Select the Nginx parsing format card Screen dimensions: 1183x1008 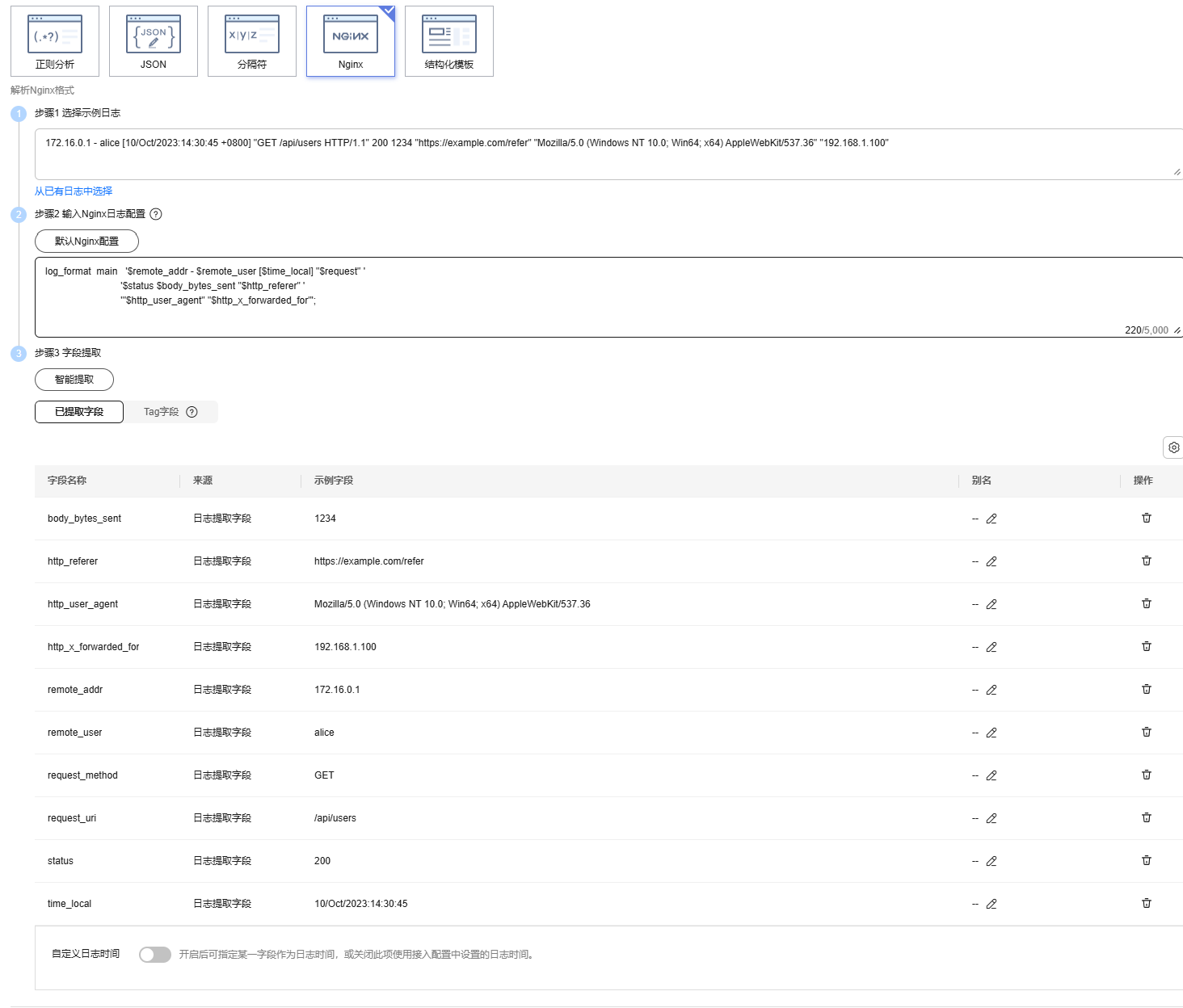tap(351, 41)
